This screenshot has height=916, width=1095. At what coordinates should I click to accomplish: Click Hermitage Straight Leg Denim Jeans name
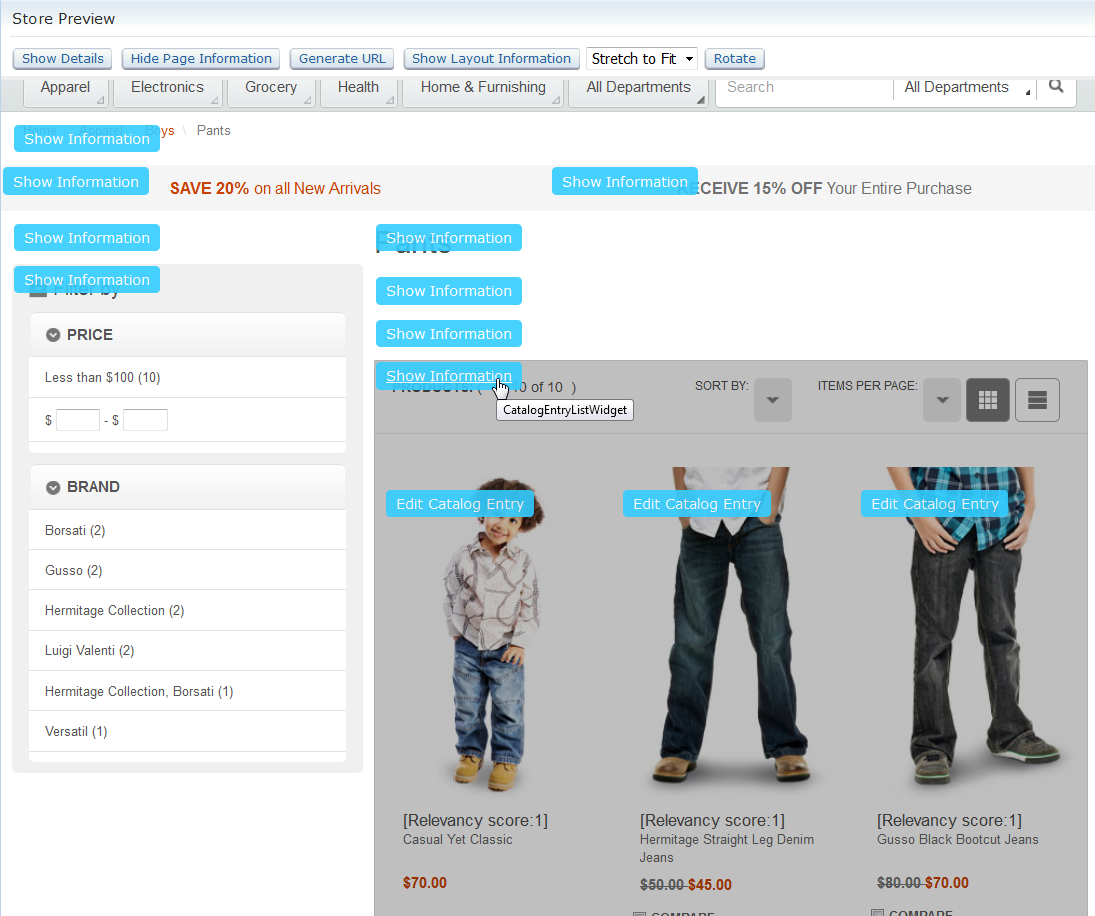(x=726, y=848)
